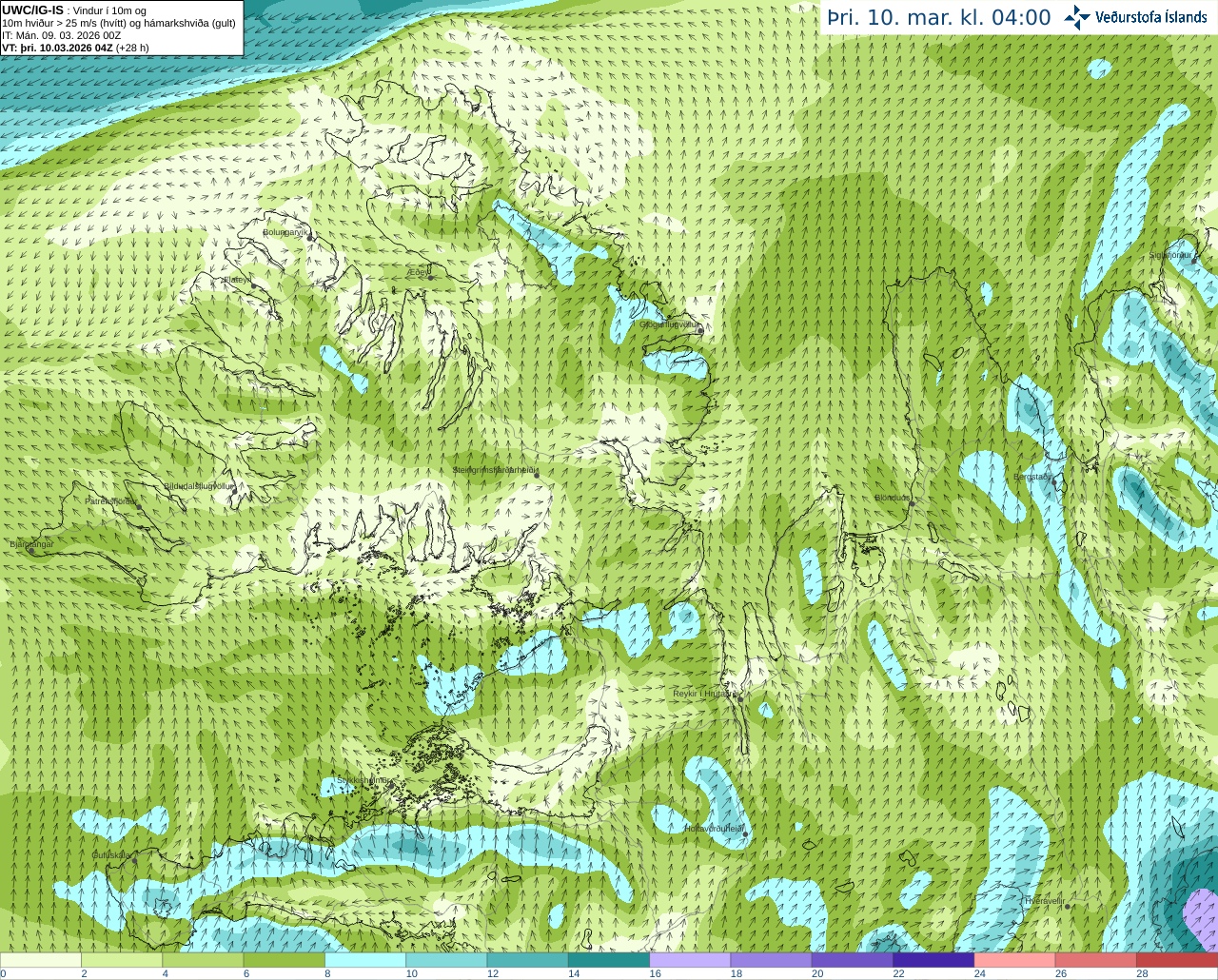
Task: Click the Reykir í Hrútafirði station label
Action: (x=706, y=694)
